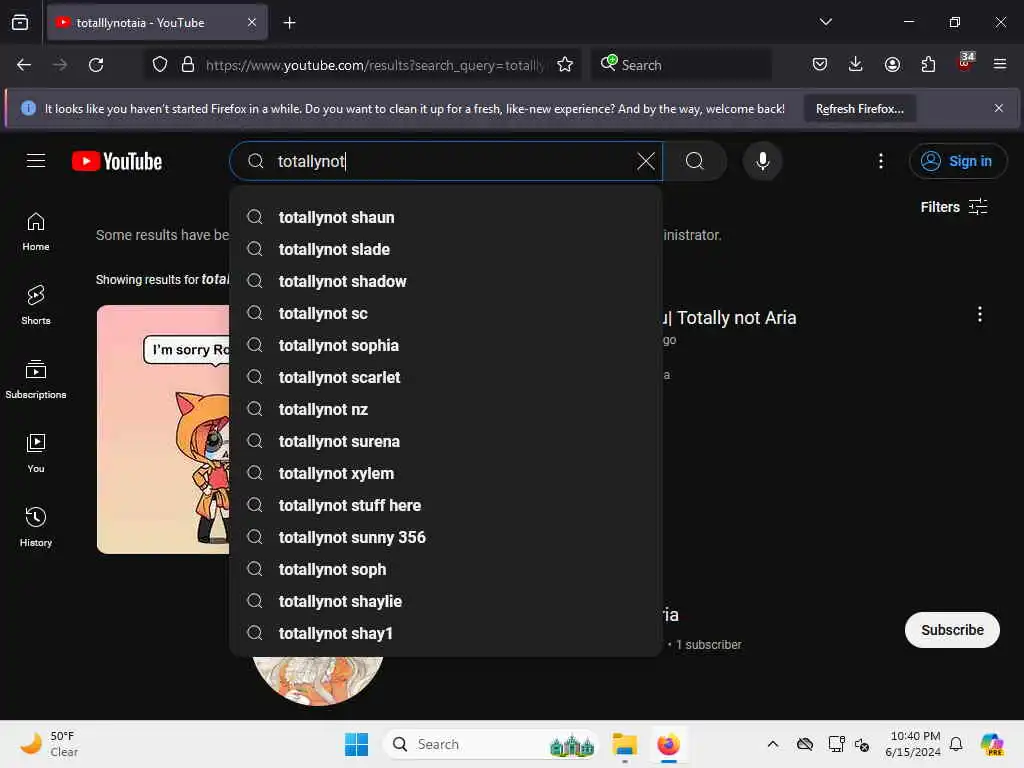Open a new browser tab with plus

coord(289,23)
